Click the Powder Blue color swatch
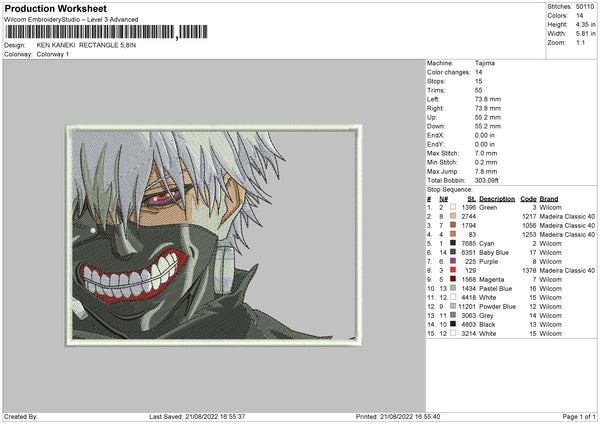This screenshot has height=424, width=600. [x=453, y=306]
